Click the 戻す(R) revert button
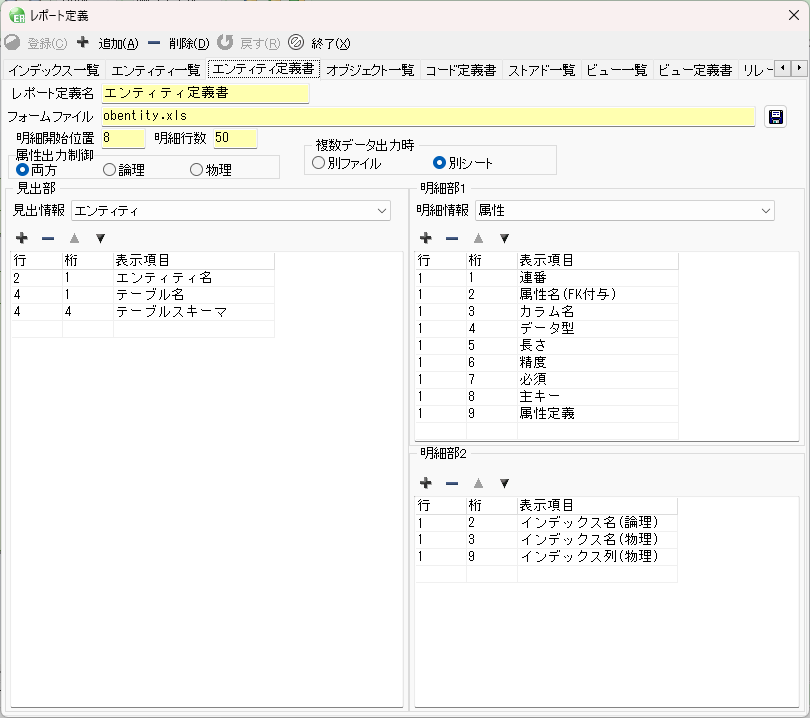Image resolution: width=810 pixels, height=718 pixels. tap(248, 43)
